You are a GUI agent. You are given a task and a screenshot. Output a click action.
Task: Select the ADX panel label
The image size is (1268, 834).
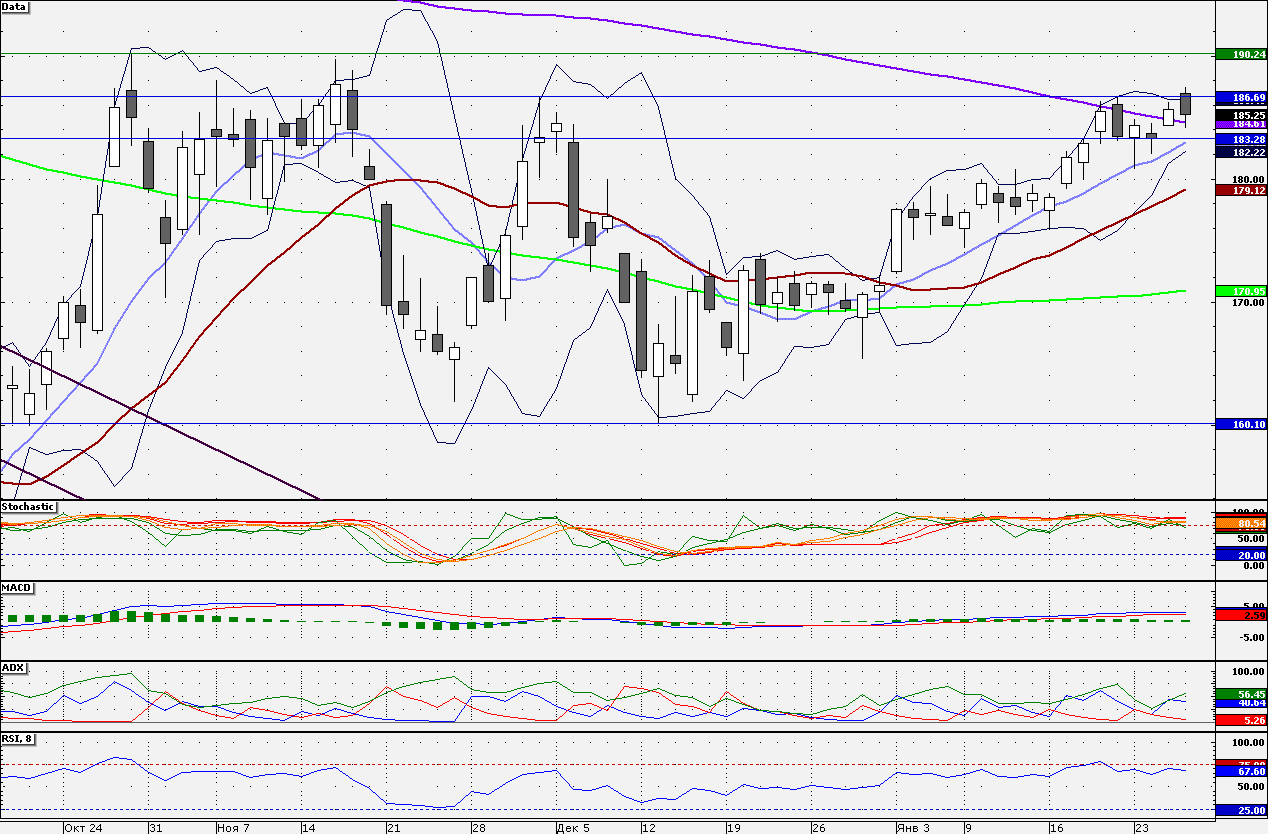(x=13, y=667)
